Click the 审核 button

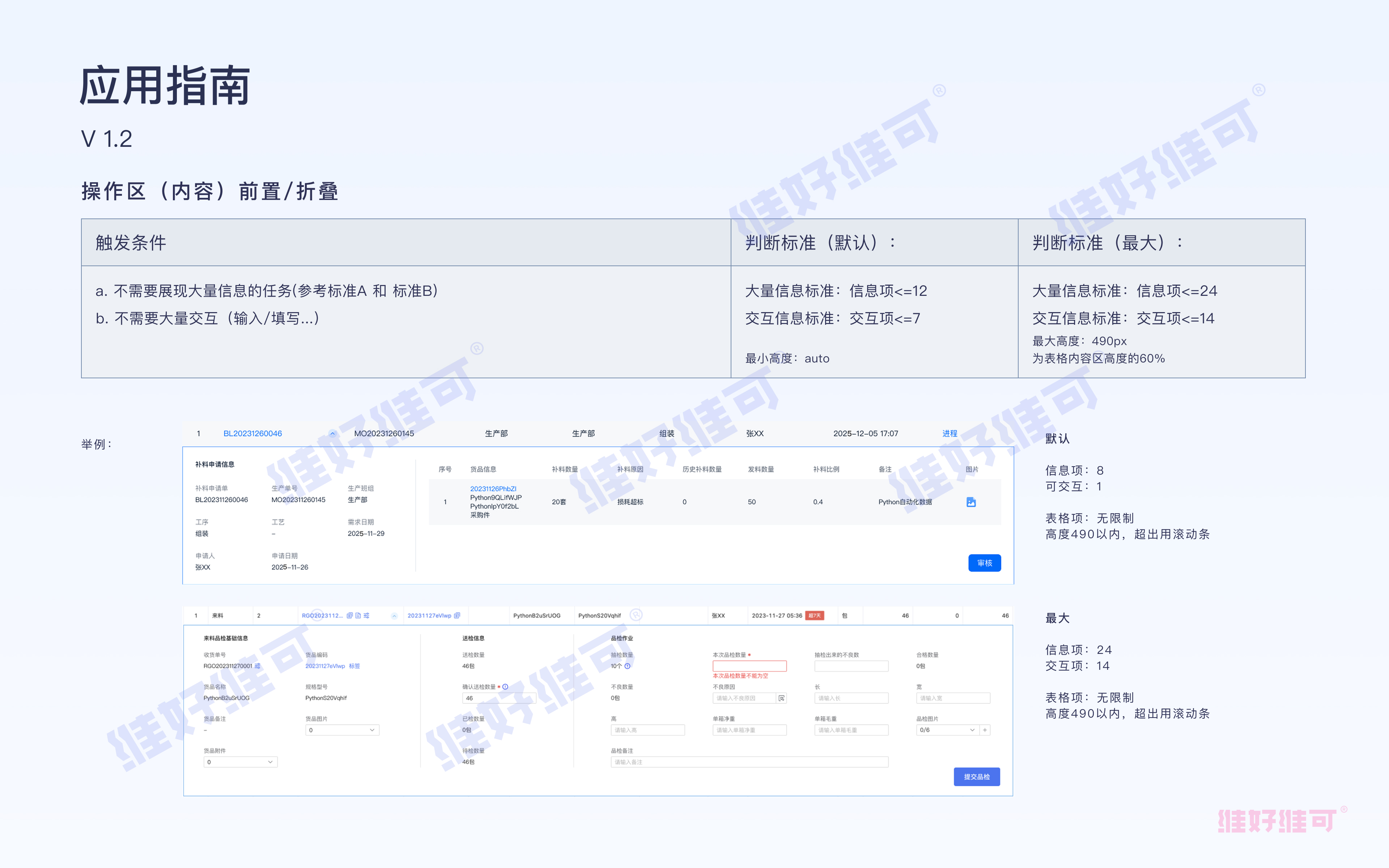(x=985, y=563)
